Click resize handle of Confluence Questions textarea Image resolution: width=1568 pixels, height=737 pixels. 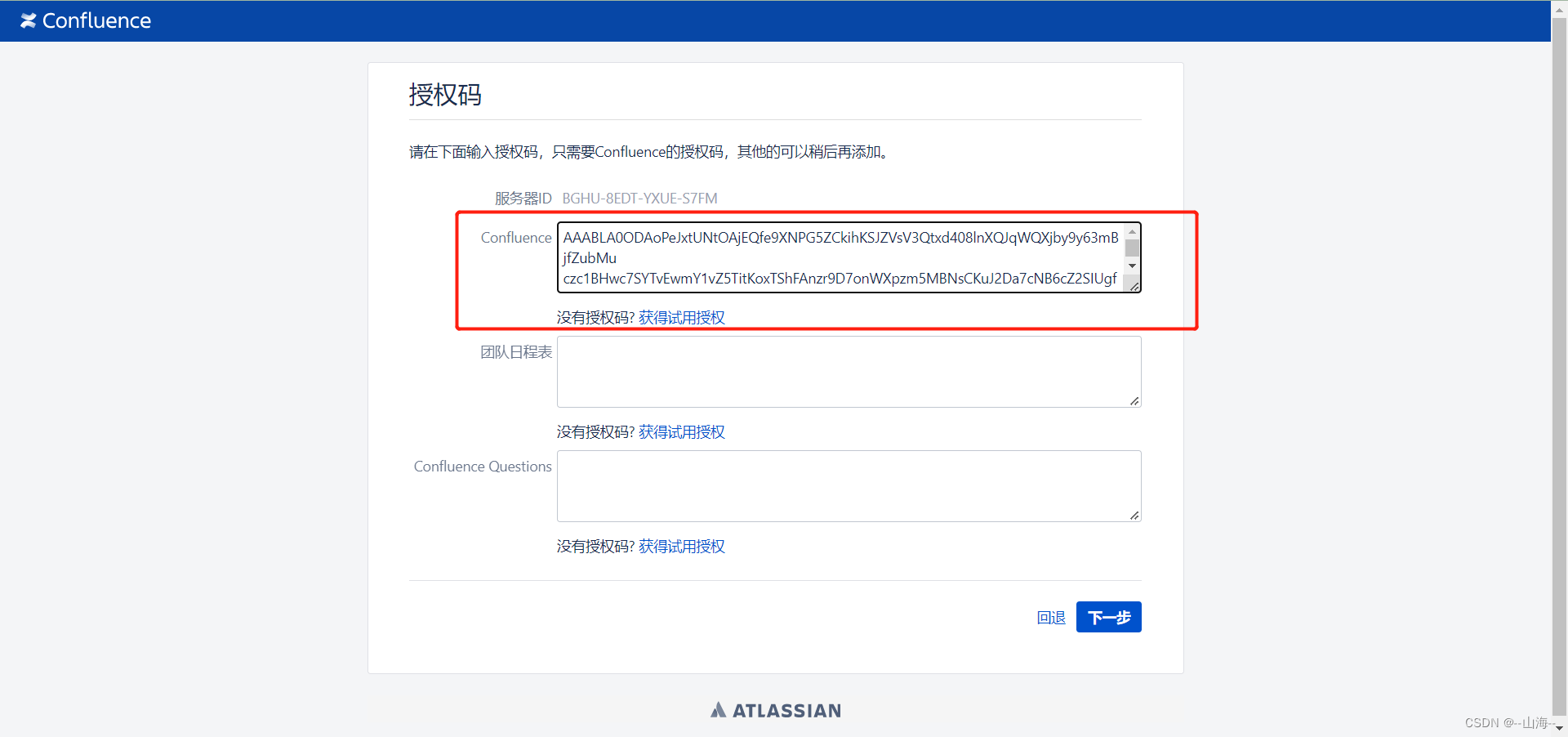[x=1134, y=515]
